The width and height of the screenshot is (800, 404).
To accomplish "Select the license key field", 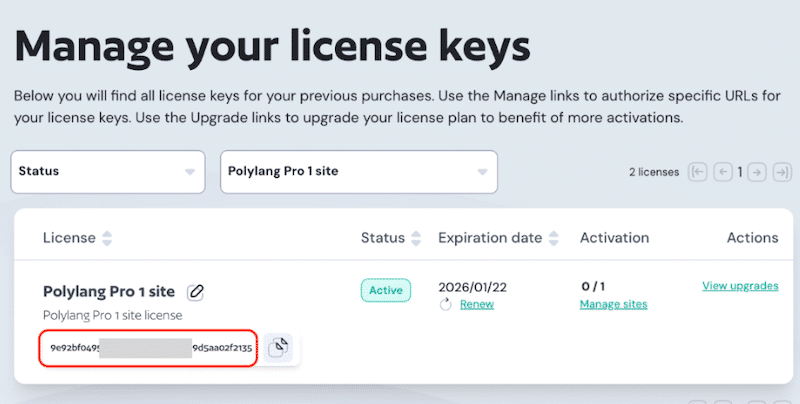I will (148, 348).
